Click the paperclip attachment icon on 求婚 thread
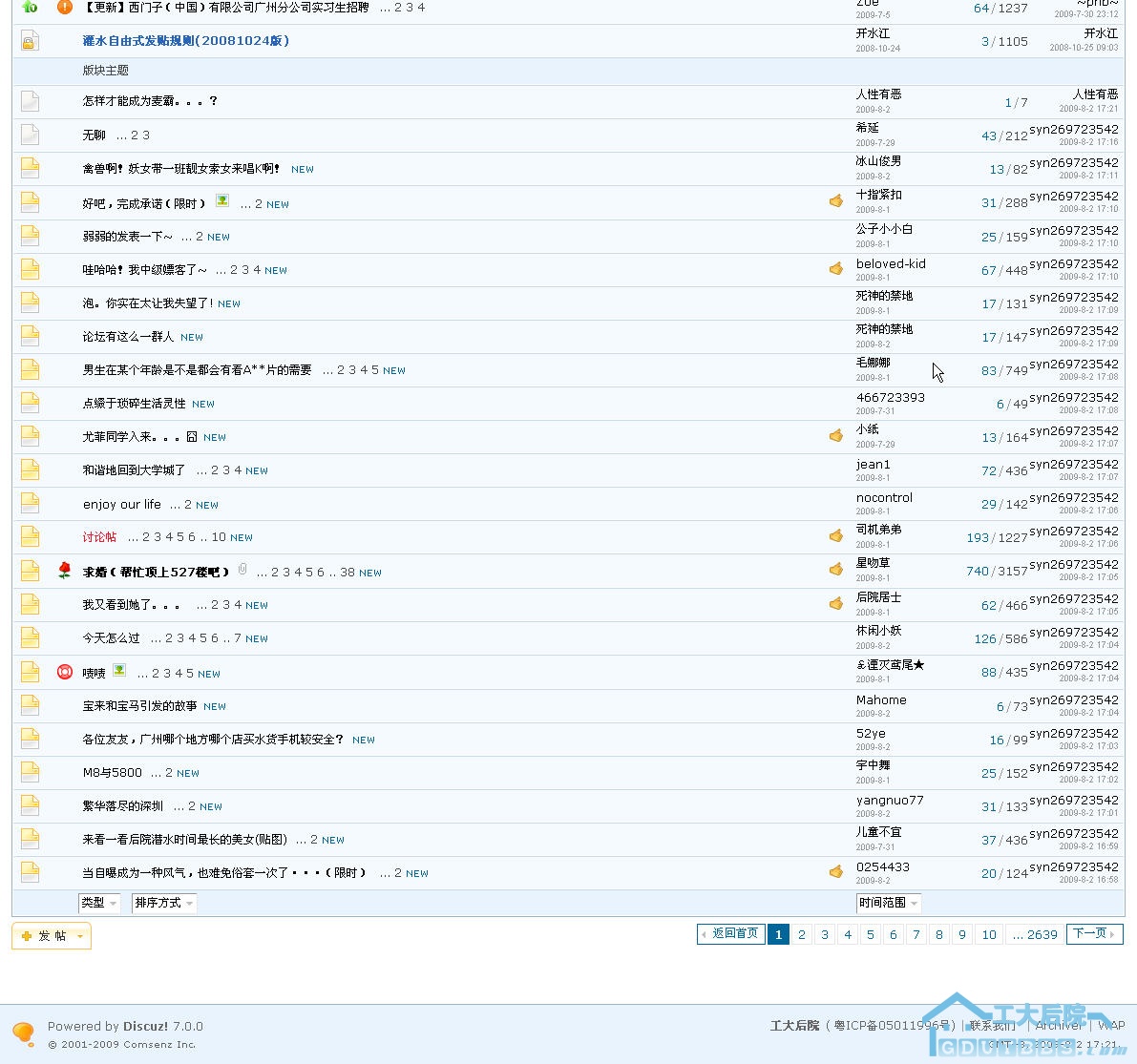The width and height of the screenshot is (1137, 1064). tap(242, 570)
